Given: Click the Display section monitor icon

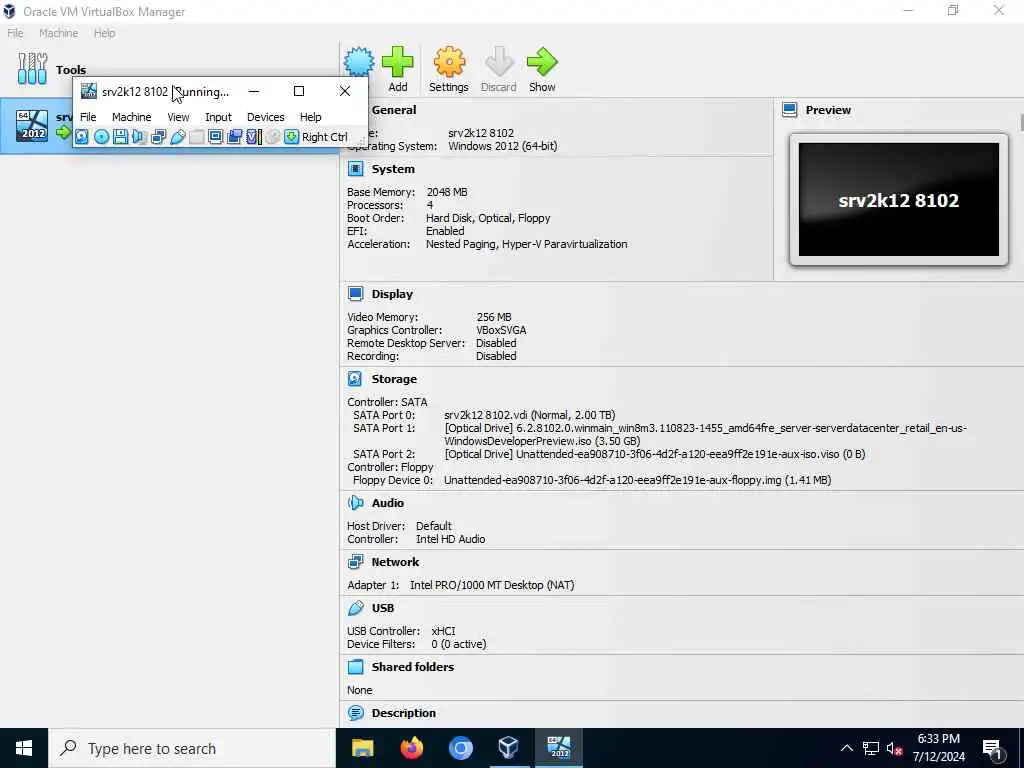Looking at the screenshot, I should point(355,294).
